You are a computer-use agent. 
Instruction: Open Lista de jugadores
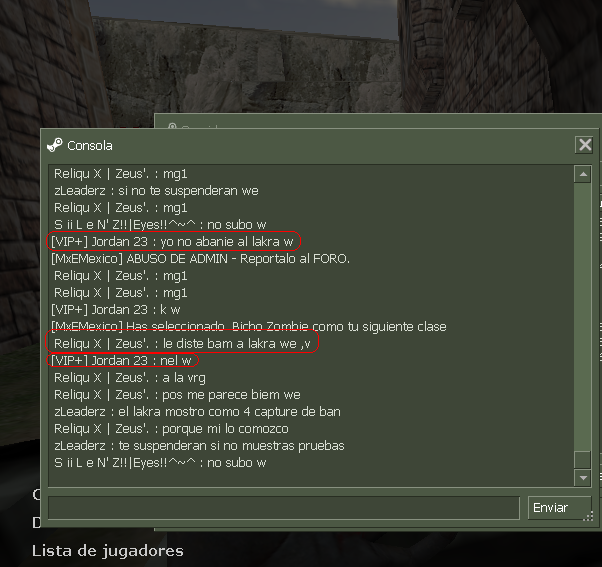pos(108,551)
